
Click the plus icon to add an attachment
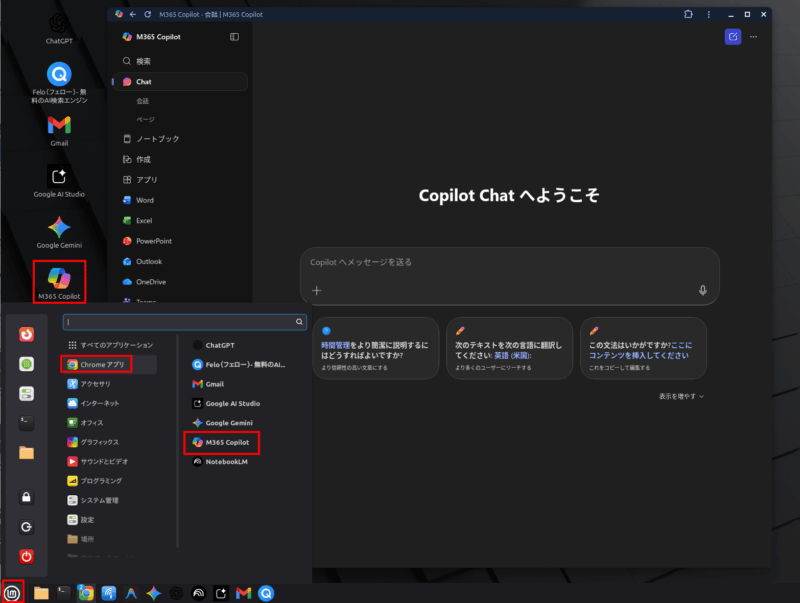point(317,290)
